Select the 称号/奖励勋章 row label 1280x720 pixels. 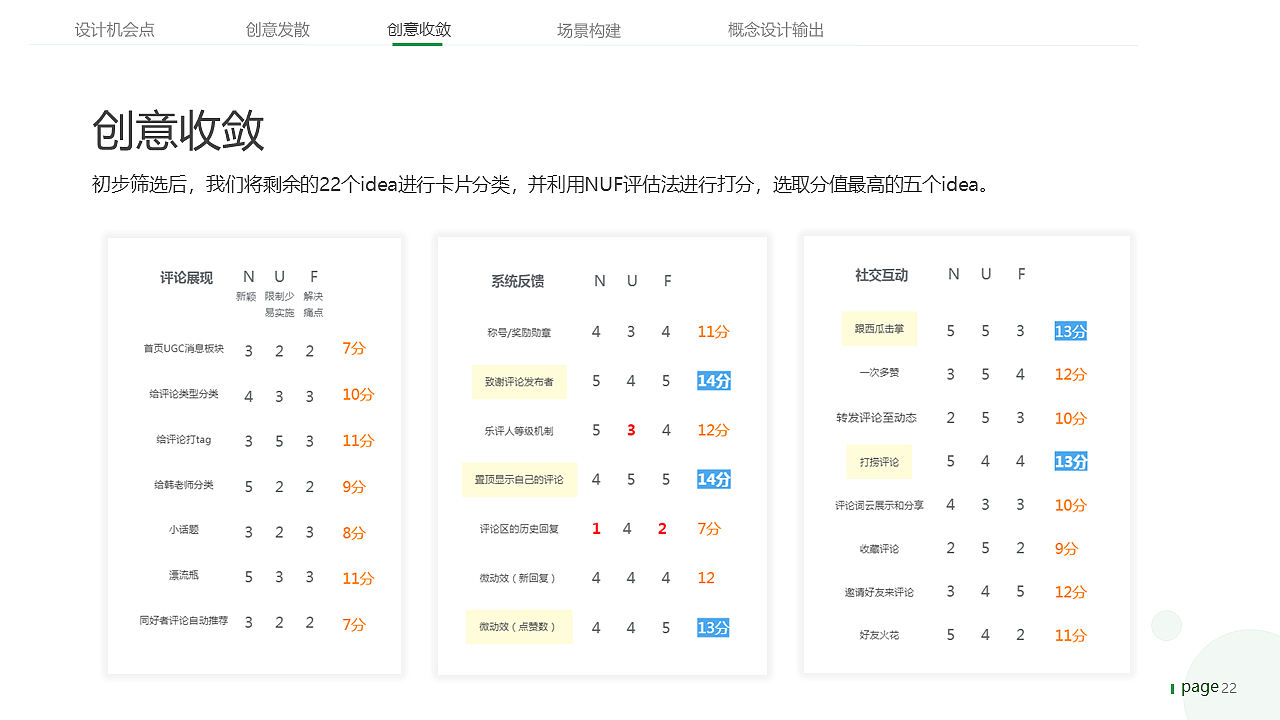click(521, 331)
